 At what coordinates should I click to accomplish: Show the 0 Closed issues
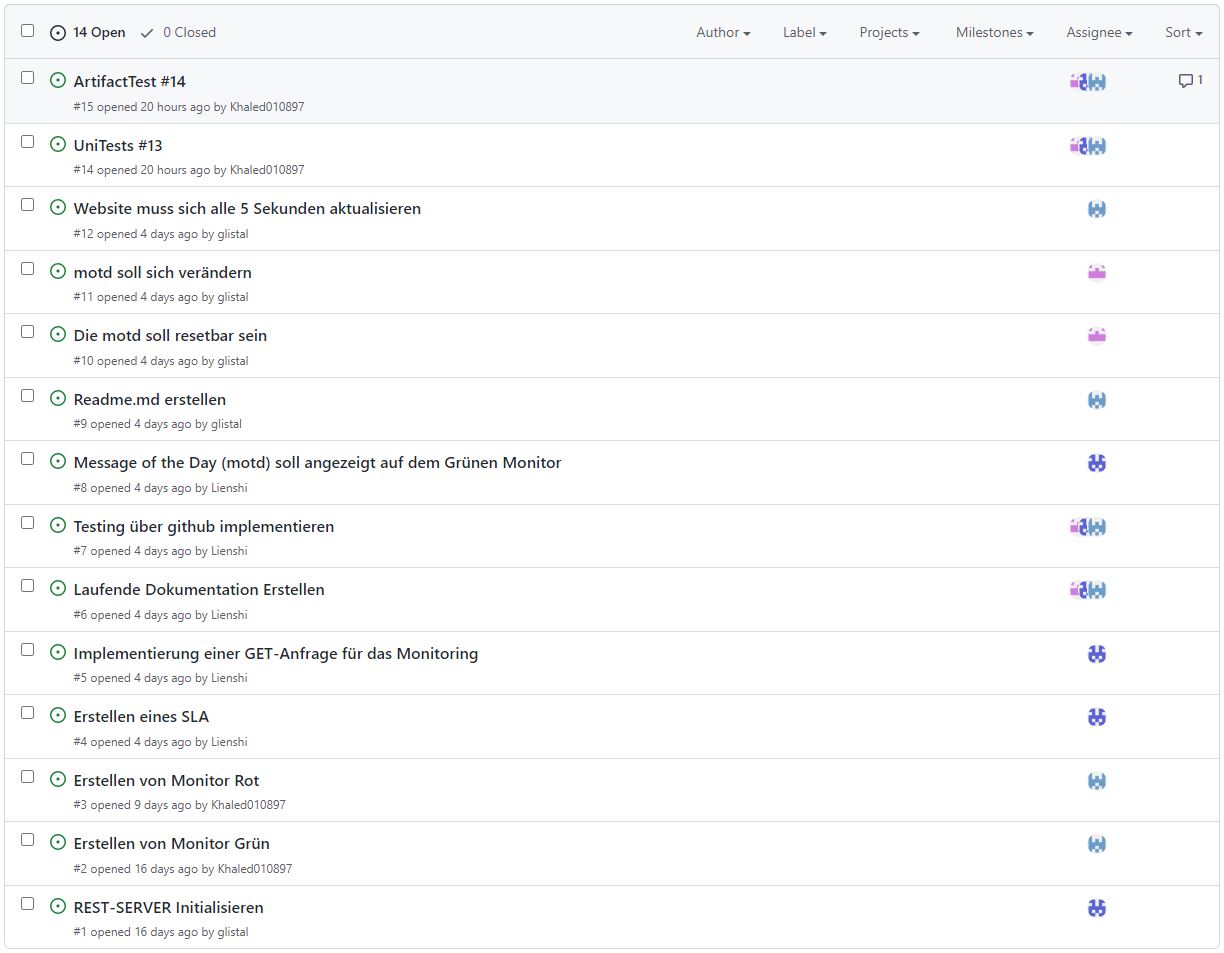tap(178, 32)
